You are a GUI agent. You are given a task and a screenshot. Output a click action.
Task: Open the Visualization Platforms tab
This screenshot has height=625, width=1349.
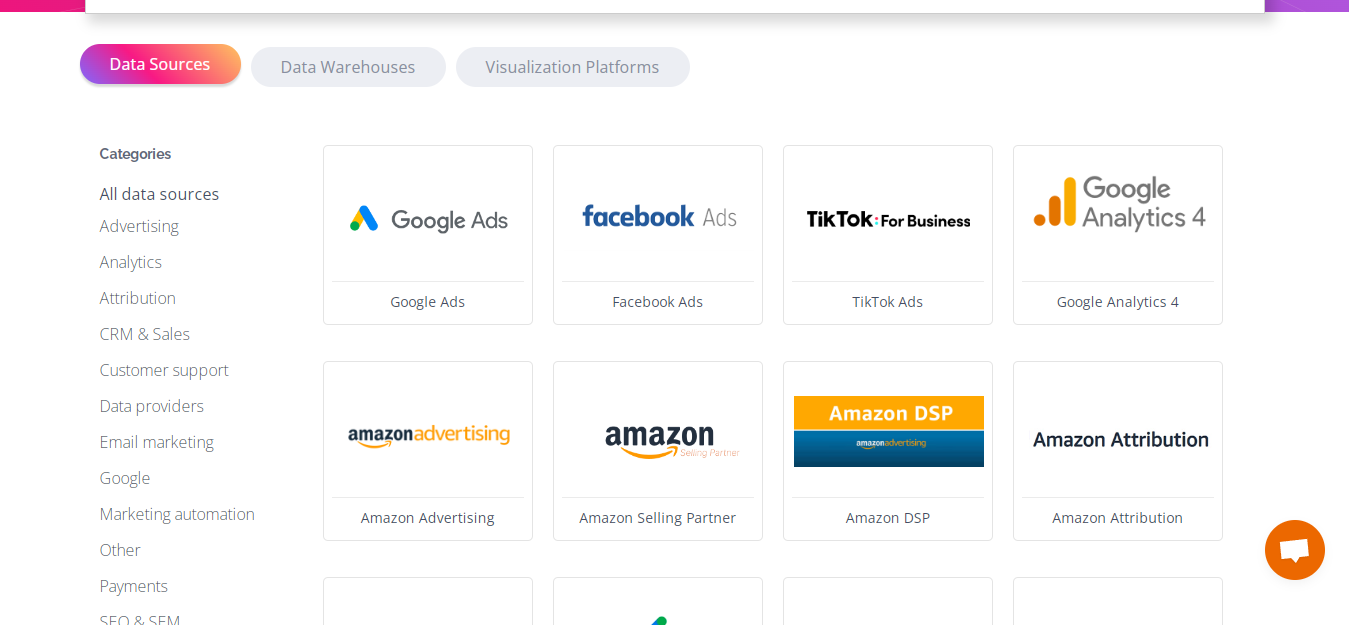pos(572,67)
